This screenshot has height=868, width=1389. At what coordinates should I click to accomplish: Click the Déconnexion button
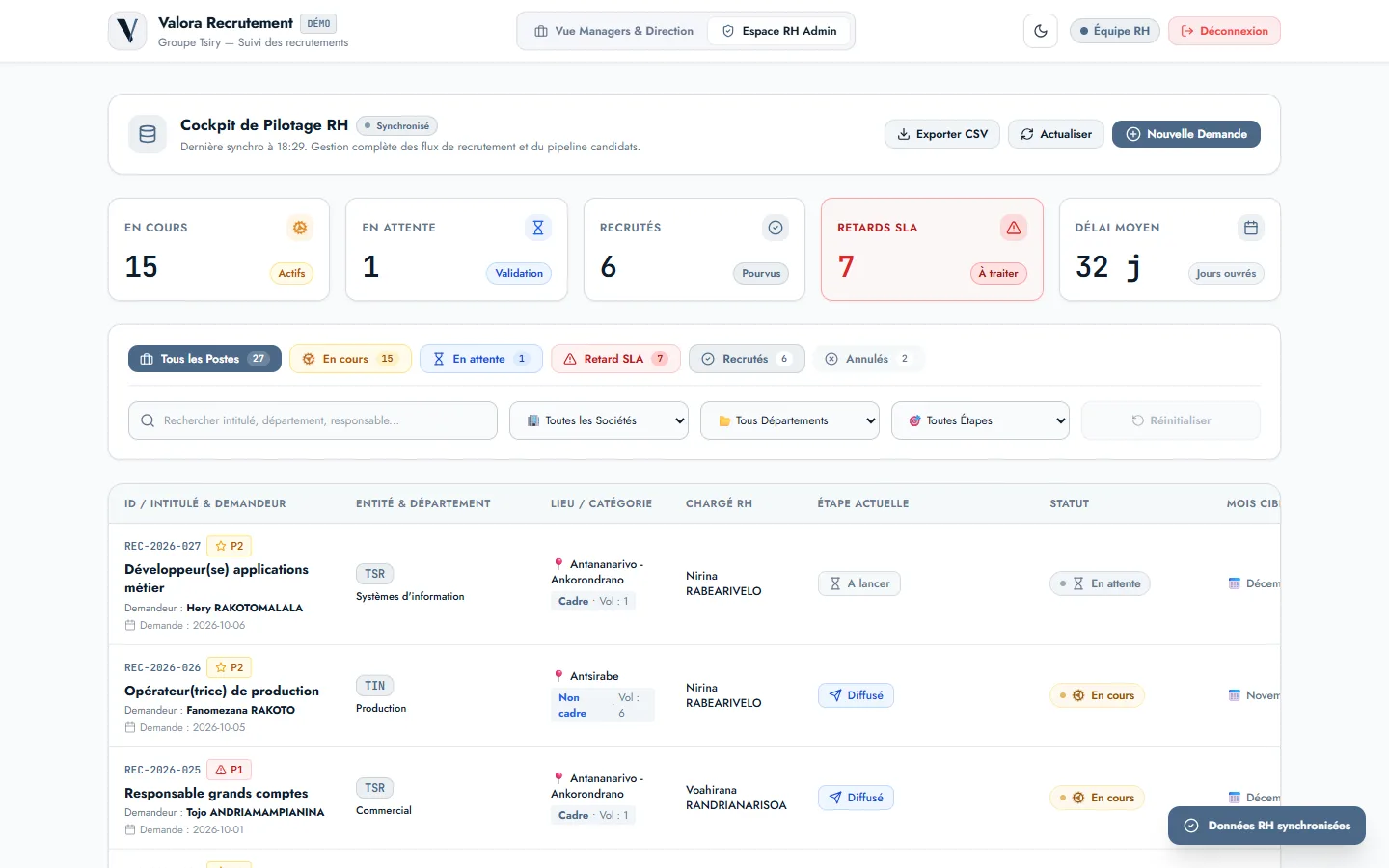click(x=1224, y=31)
